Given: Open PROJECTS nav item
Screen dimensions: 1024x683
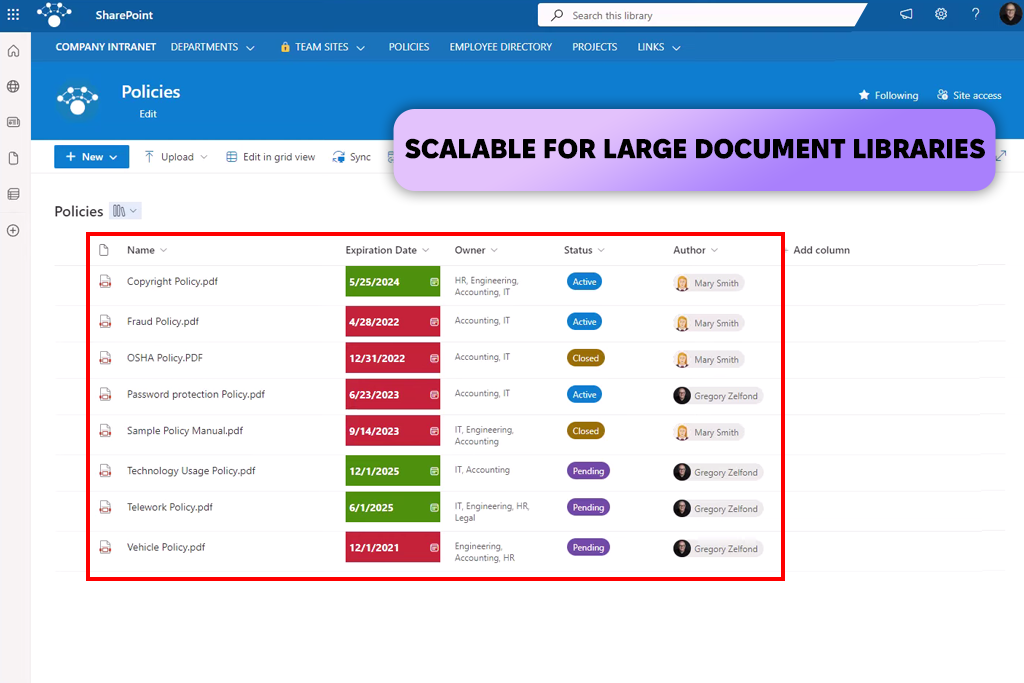Looking at the screenshot, I should (x=594, y=47).
